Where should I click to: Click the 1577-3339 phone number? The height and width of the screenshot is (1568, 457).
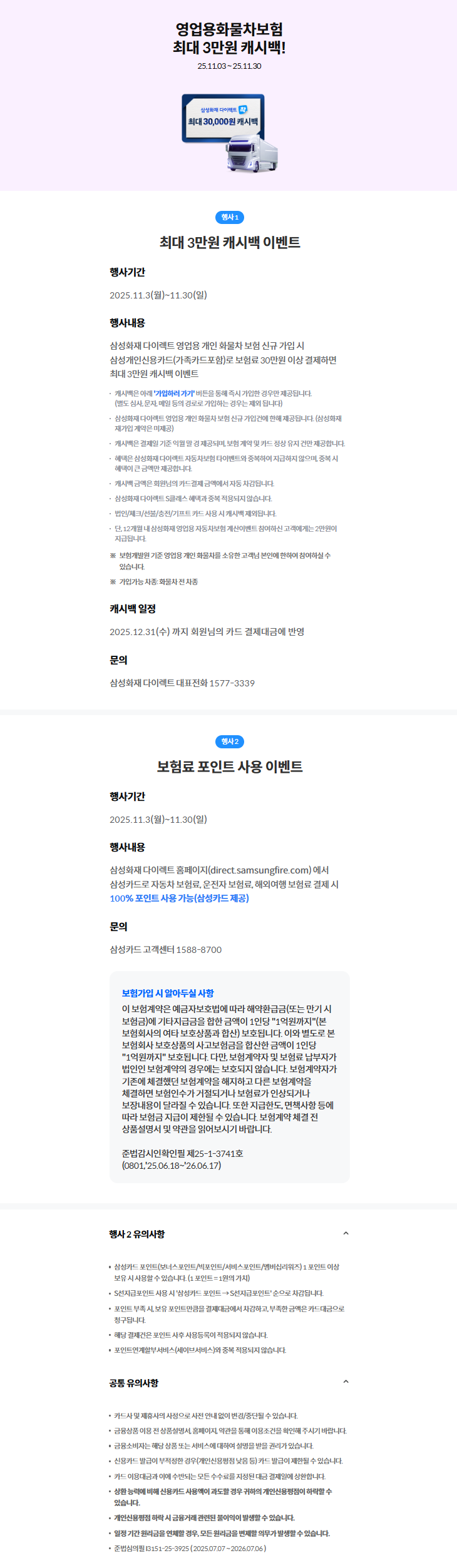pyautogui.click(x=232, y=683)
